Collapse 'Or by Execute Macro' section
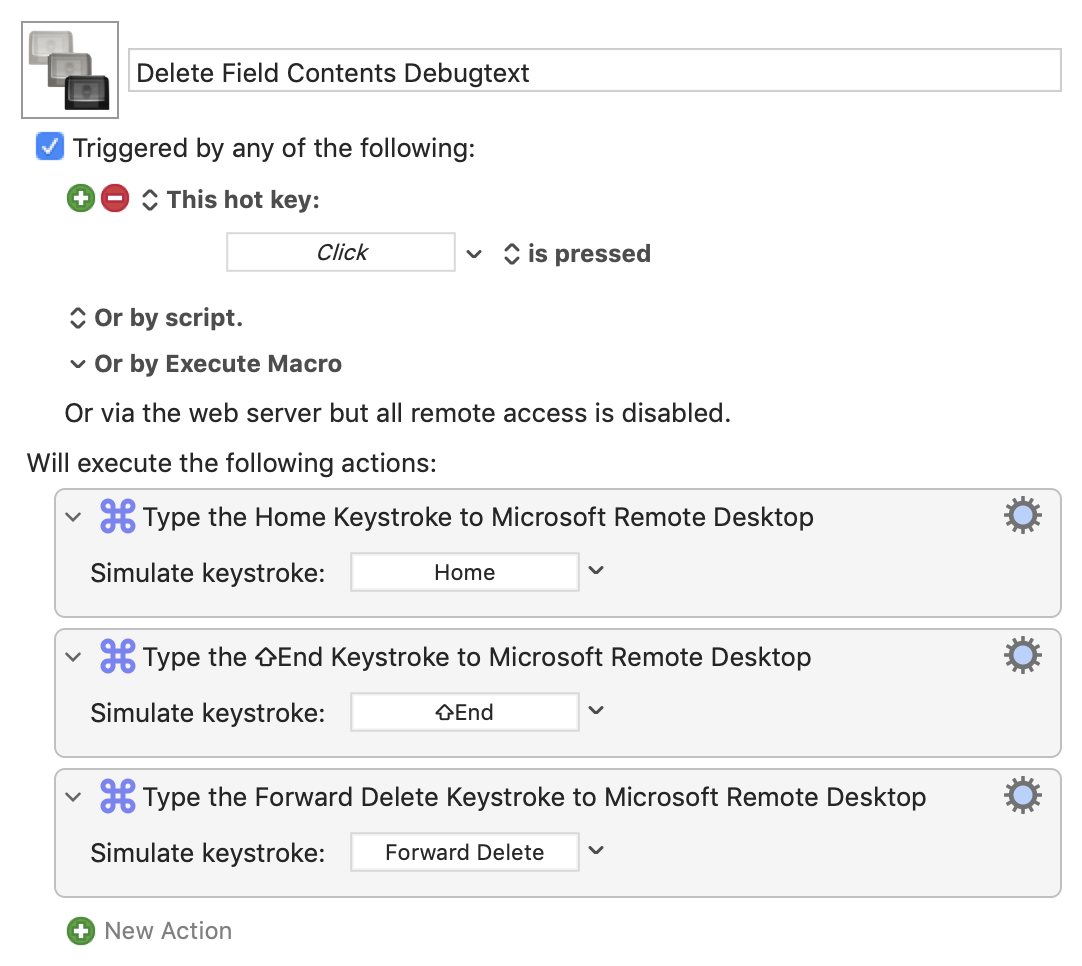 pos(77,364)
